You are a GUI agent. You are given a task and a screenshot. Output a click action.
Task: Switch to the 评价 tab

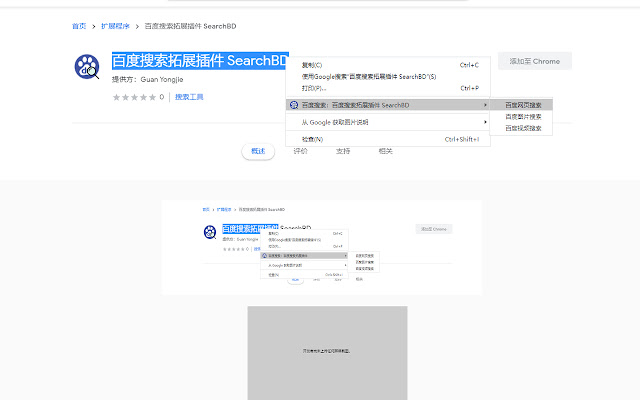click(300, 151)
